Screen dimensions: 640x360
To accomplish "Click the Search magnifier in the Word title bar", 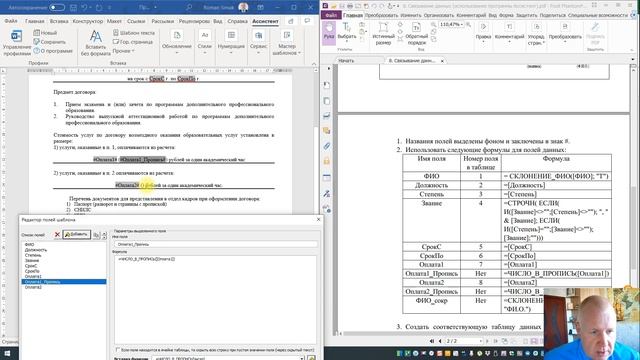I will tap(189, 7).
